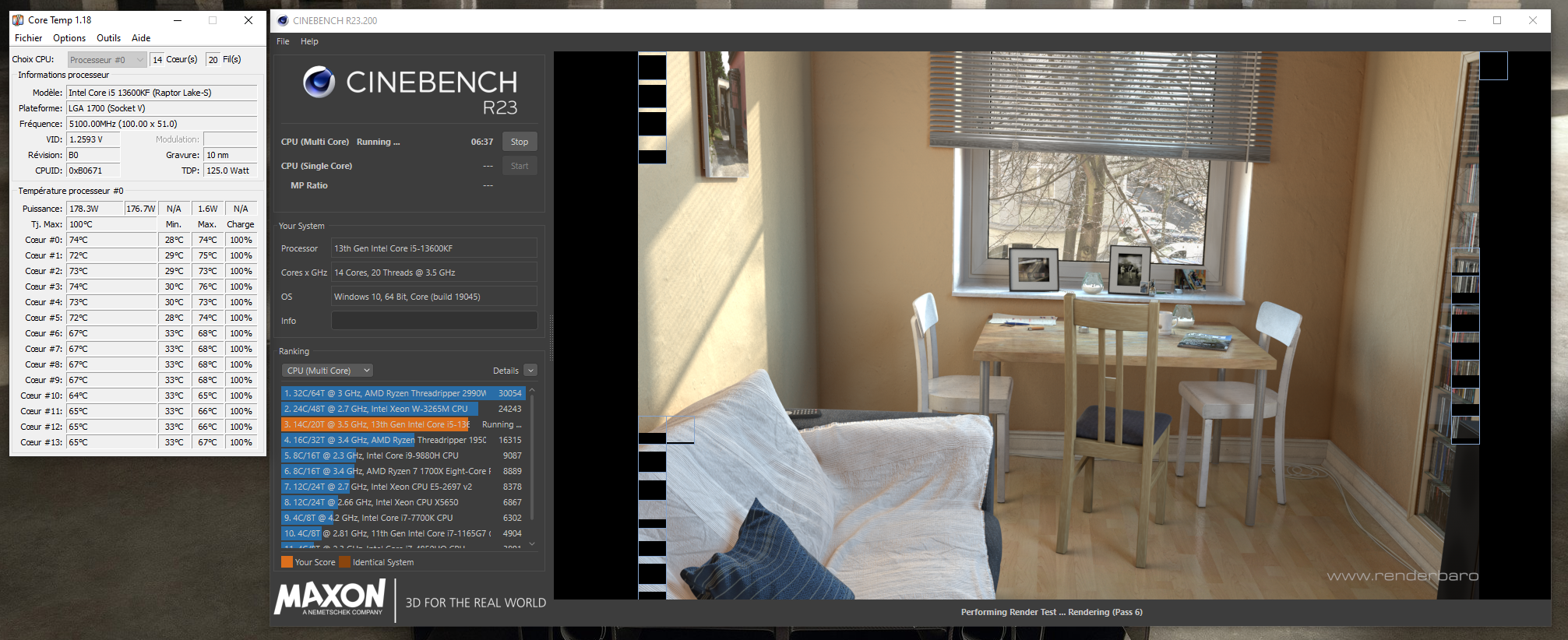Click the Tj. Max 100°C value

(x=111, y=224)
